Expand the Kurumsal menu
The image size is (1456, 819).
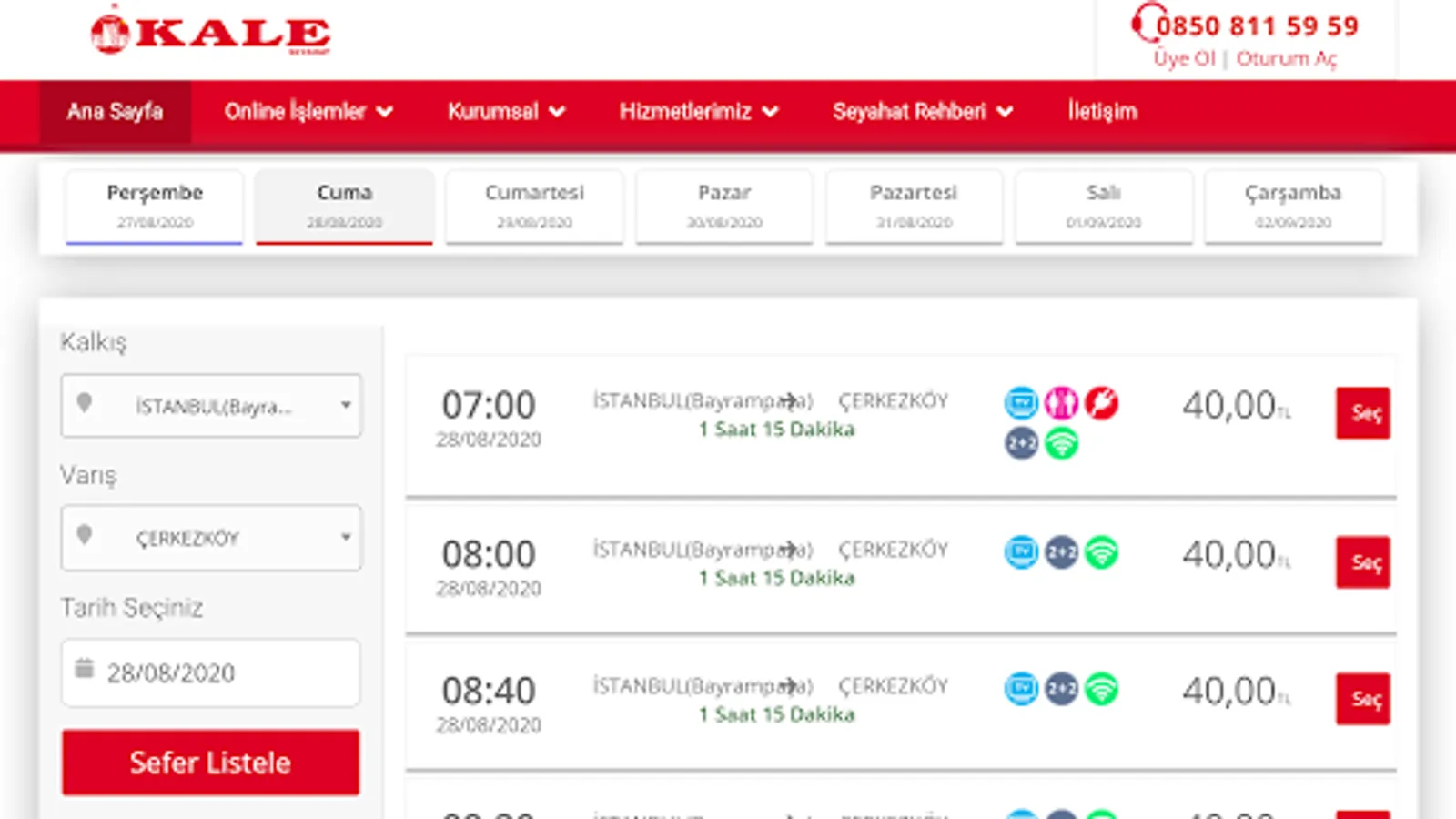click(506, 112)
